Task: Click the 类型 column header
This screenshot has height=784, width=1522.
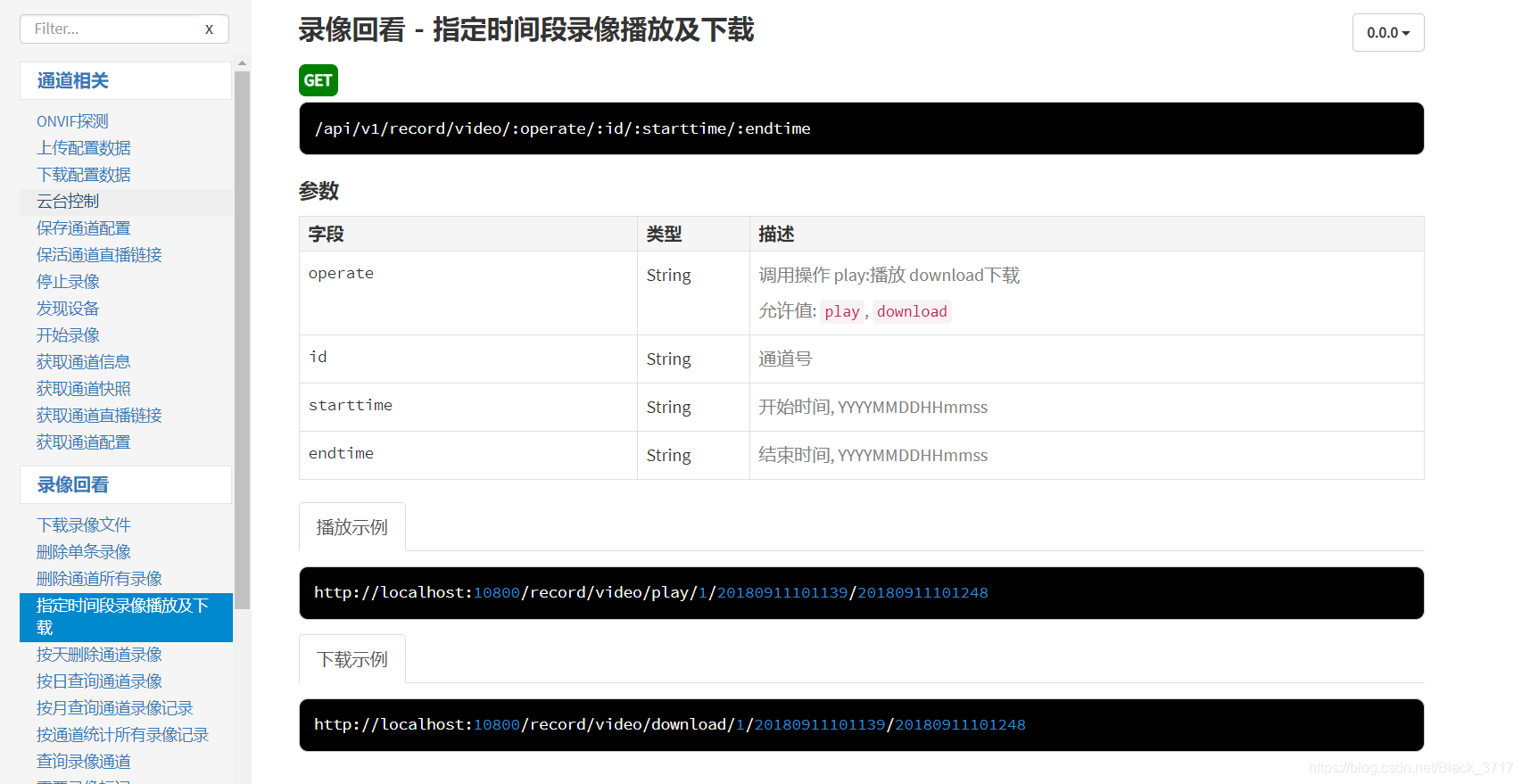Action: (x=693, y=234)
